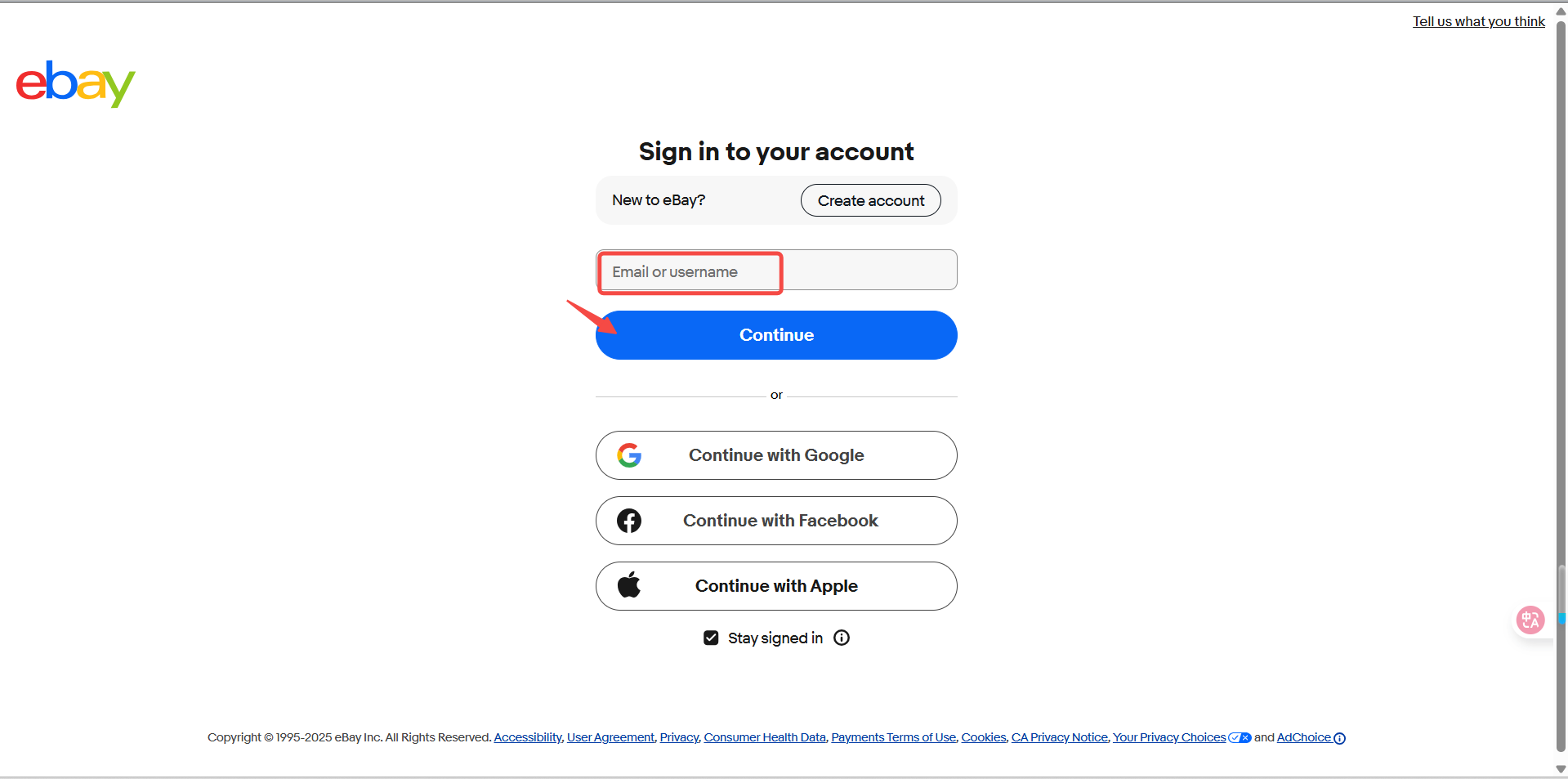This screenshot has height=779, width=1568.
Task: Click the Create account button
Action: tap(870, 200)
